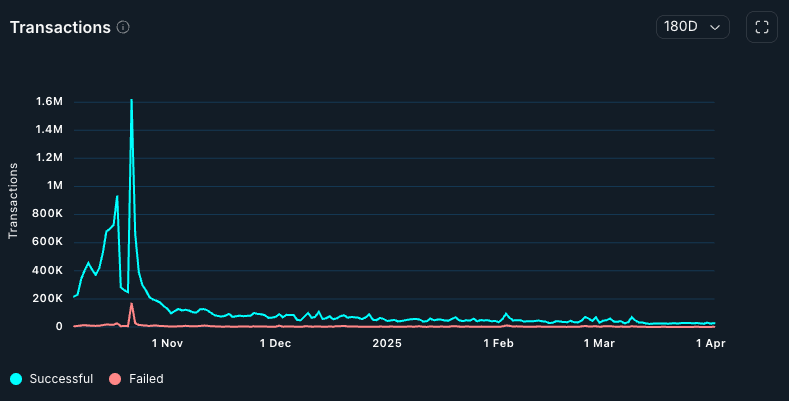
Task: Toggle the Successful series legend label
Action: click(x=61, y=379)
